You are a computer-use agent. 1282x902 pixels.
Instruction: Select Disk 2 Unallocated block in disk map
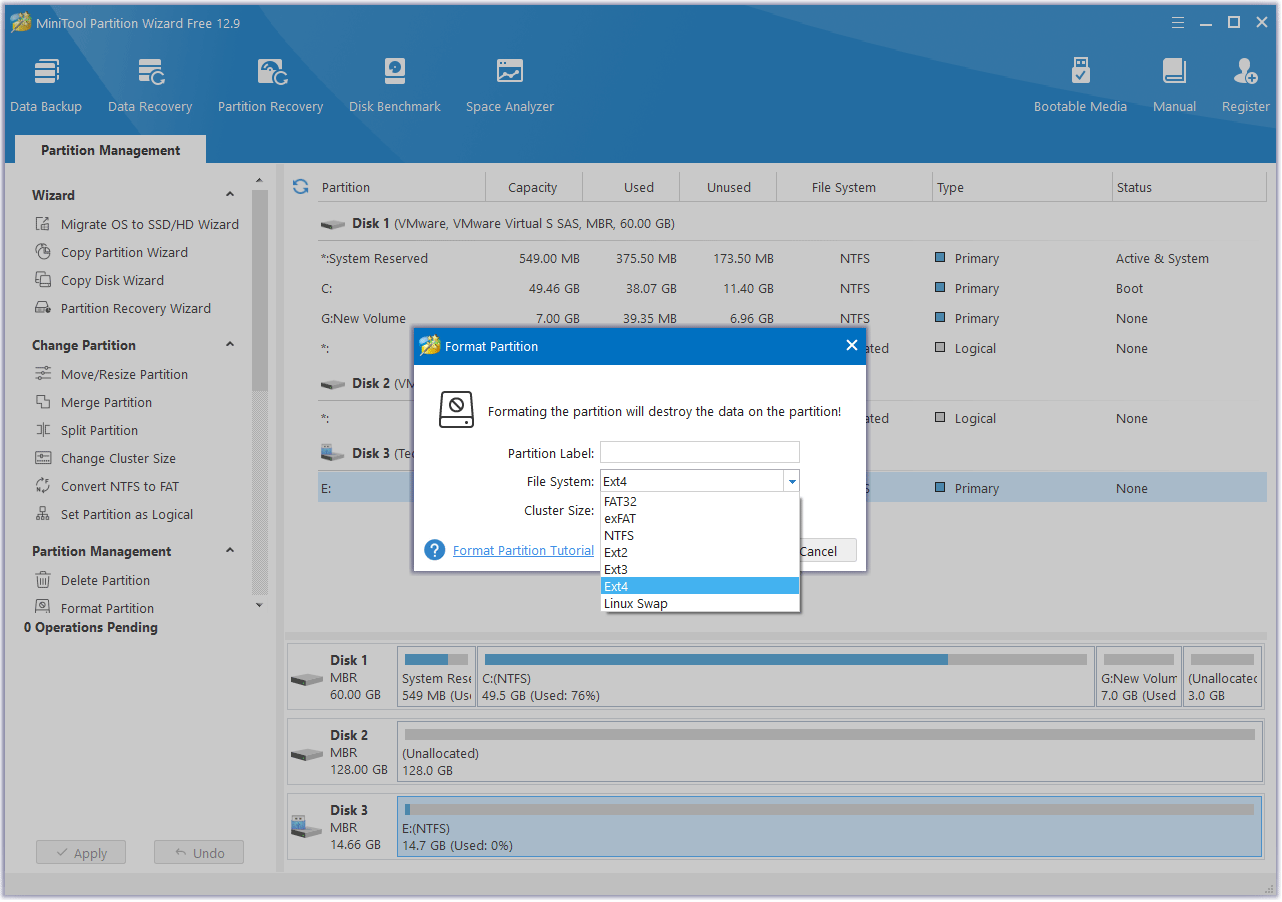829,752
